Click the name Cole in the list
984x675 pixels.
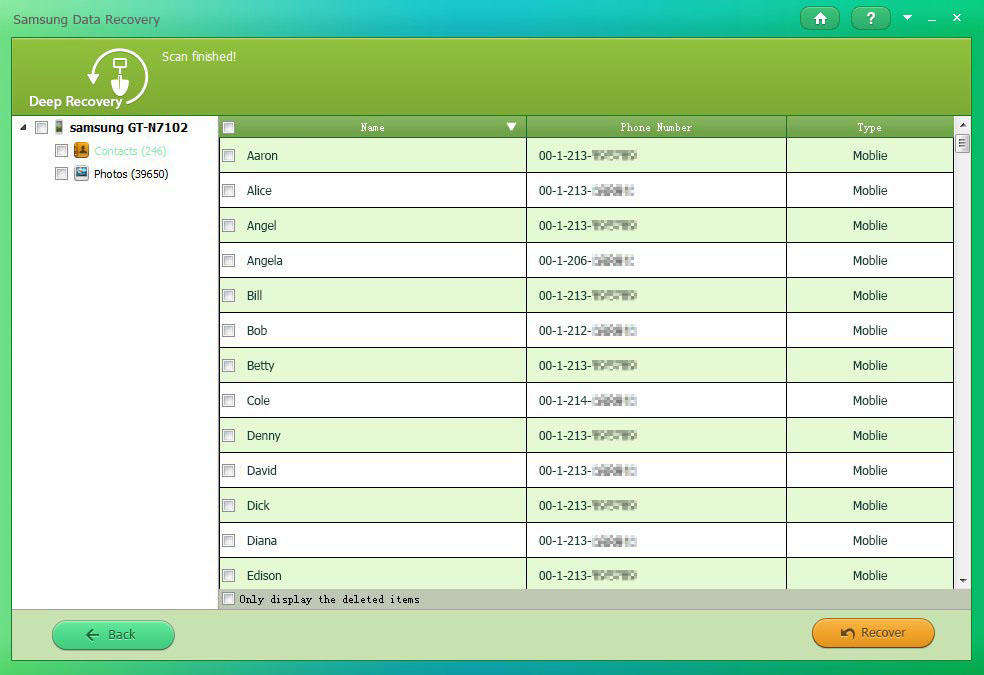(258, 401)
